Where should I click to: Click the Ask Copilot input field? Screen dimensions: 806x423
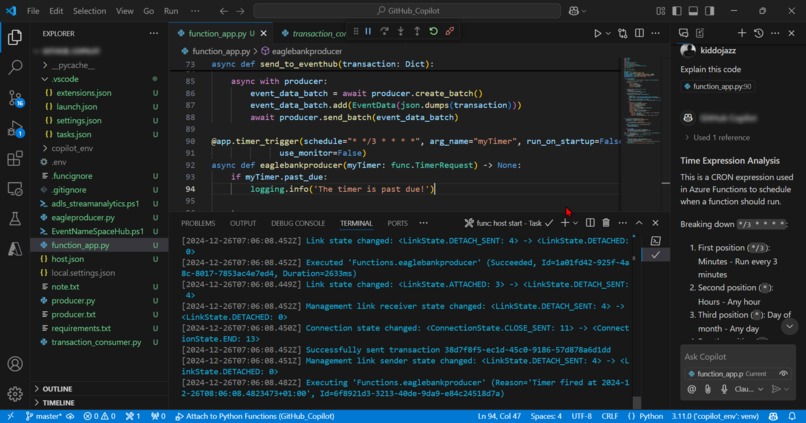tap(738, 357)
